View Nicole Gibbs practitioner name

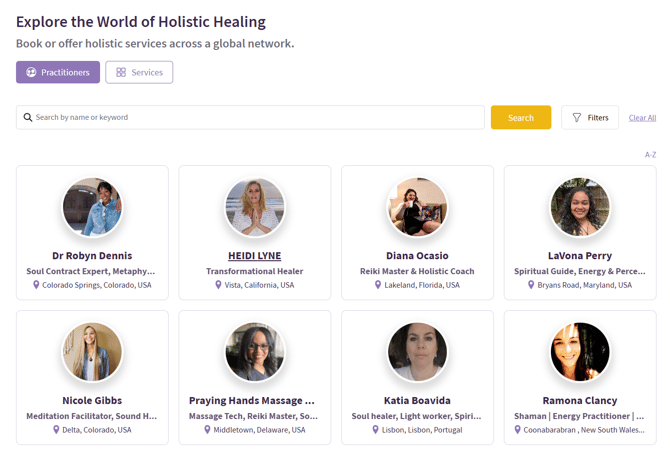(92, 401)
